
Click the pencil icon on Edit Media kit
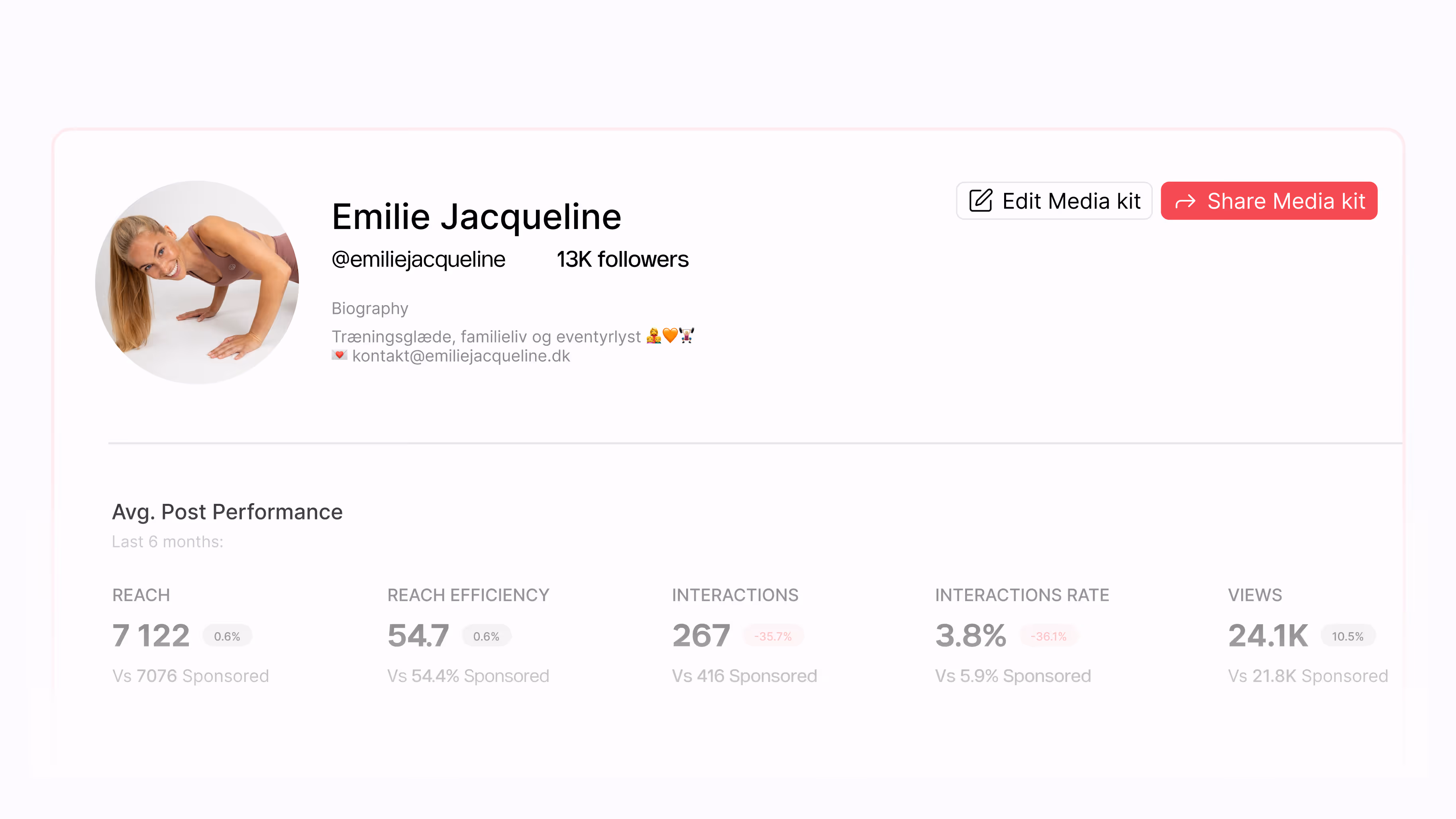982,201
